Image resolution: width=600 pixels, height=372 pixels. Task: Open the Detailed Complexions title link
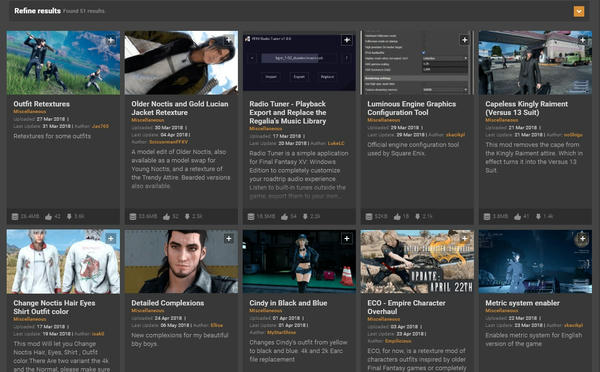coord(168,303)
